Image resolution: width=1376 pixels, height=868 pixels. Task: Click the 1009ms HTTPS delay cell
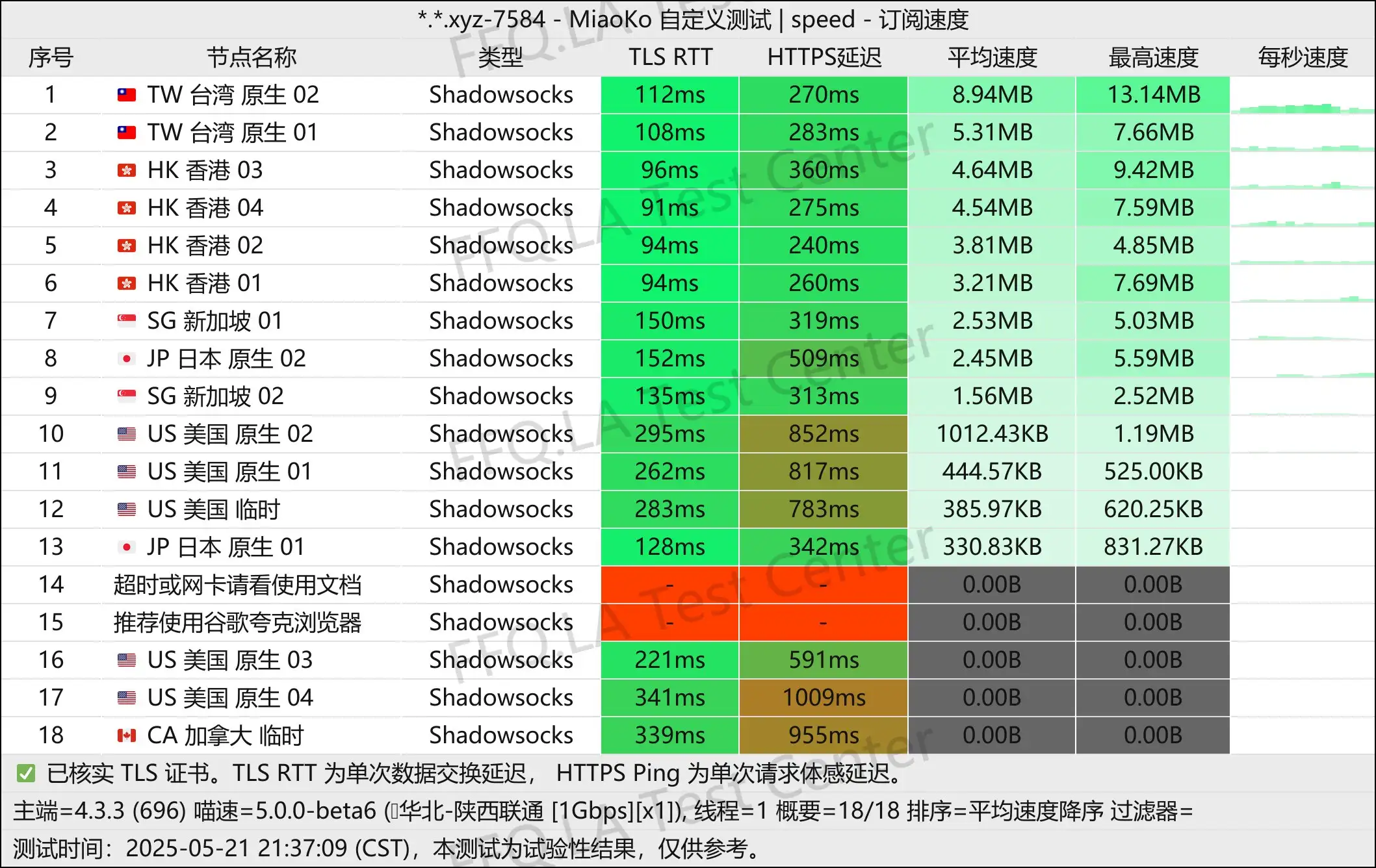point(824,698)
